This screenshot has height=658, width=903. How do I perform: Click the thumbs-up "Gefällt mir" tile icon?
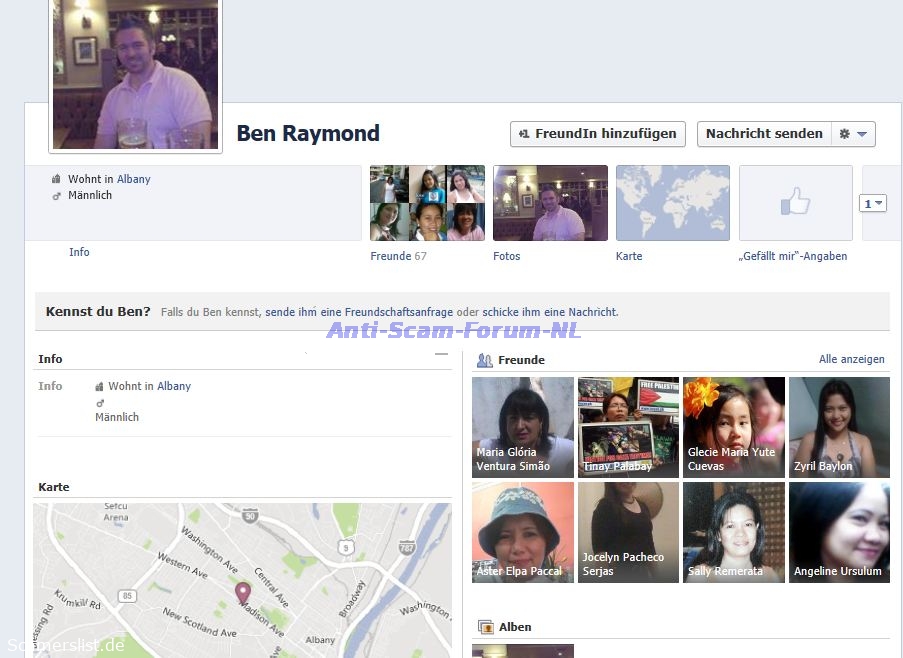795,203
